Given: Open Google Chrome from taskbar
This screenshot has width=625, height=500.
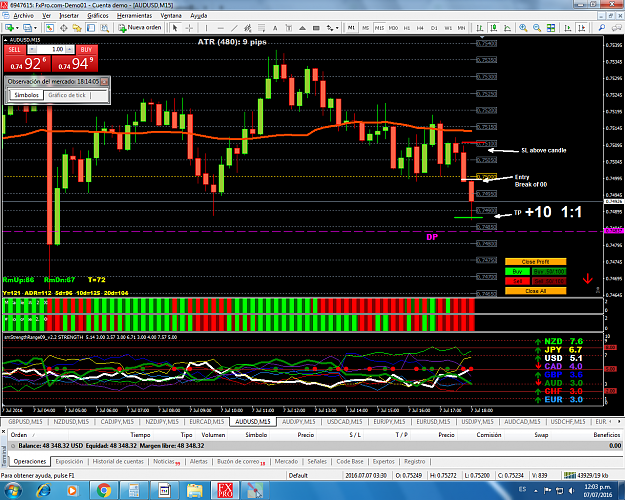Looking at the screenshot, I should [x=104, y=490].
